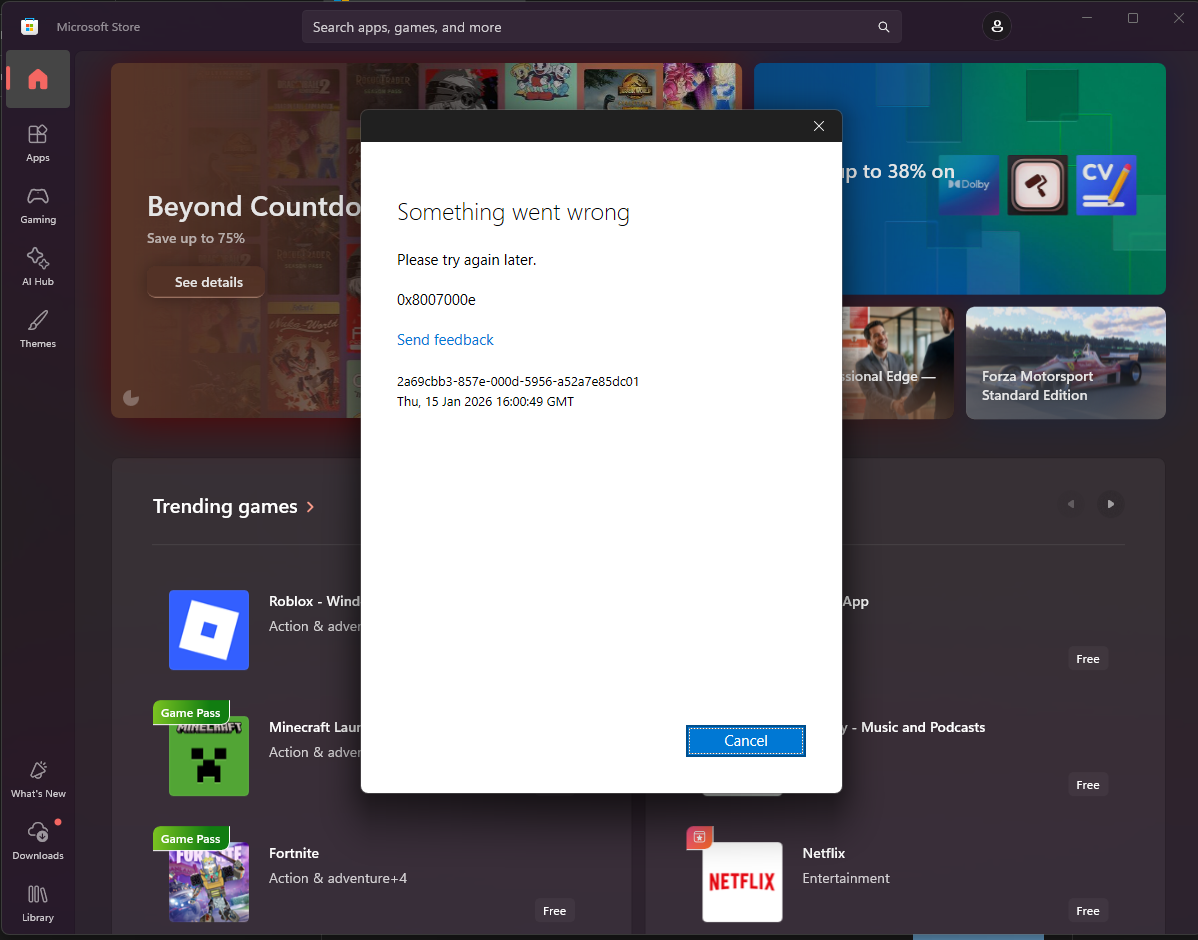Click the Minecraft Launcher icon

click(209, 756)
